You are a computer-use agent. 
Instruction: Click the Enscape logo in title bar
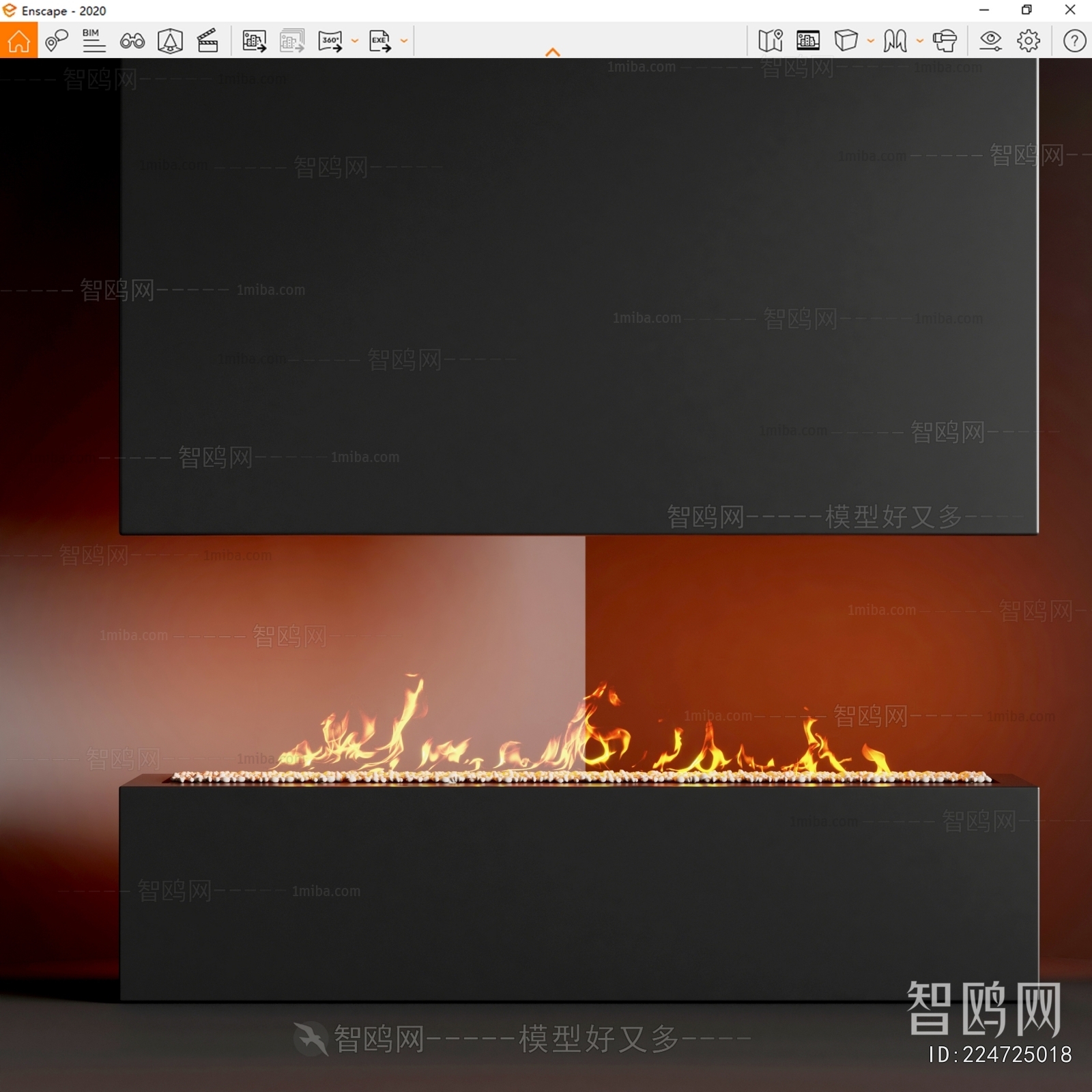[x=10, y=10]
